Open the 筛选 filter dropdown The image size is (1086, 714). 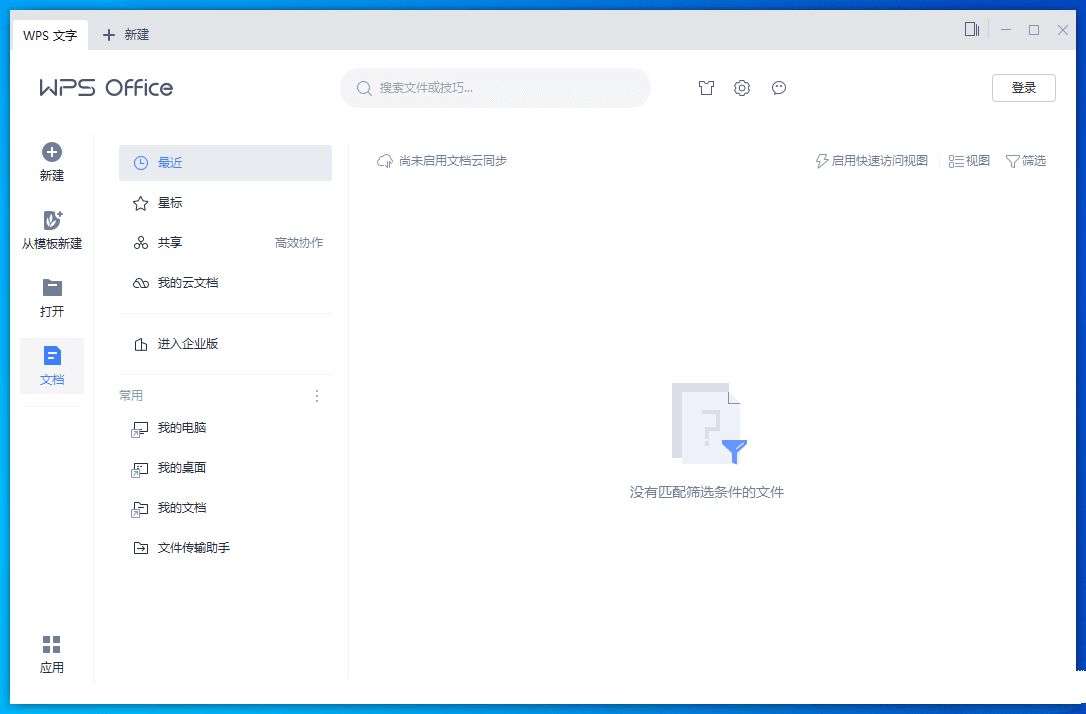coord(1026,161)
